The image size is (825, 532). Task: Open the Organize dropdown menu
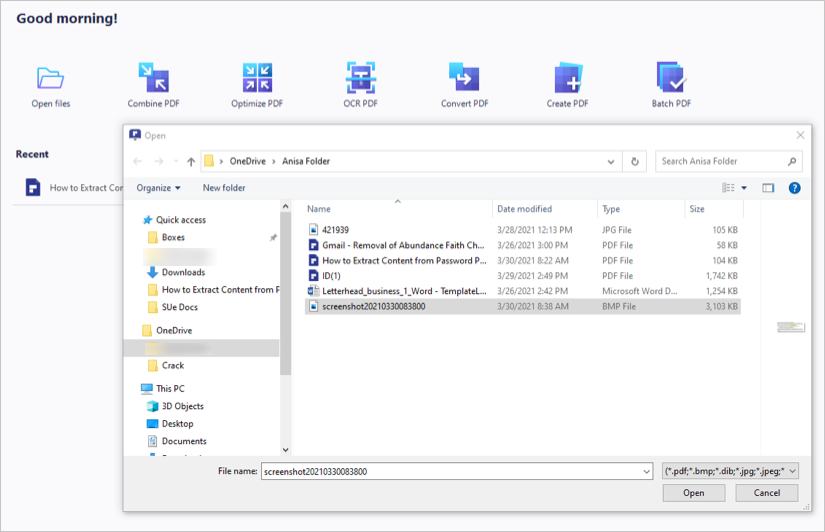159,188
